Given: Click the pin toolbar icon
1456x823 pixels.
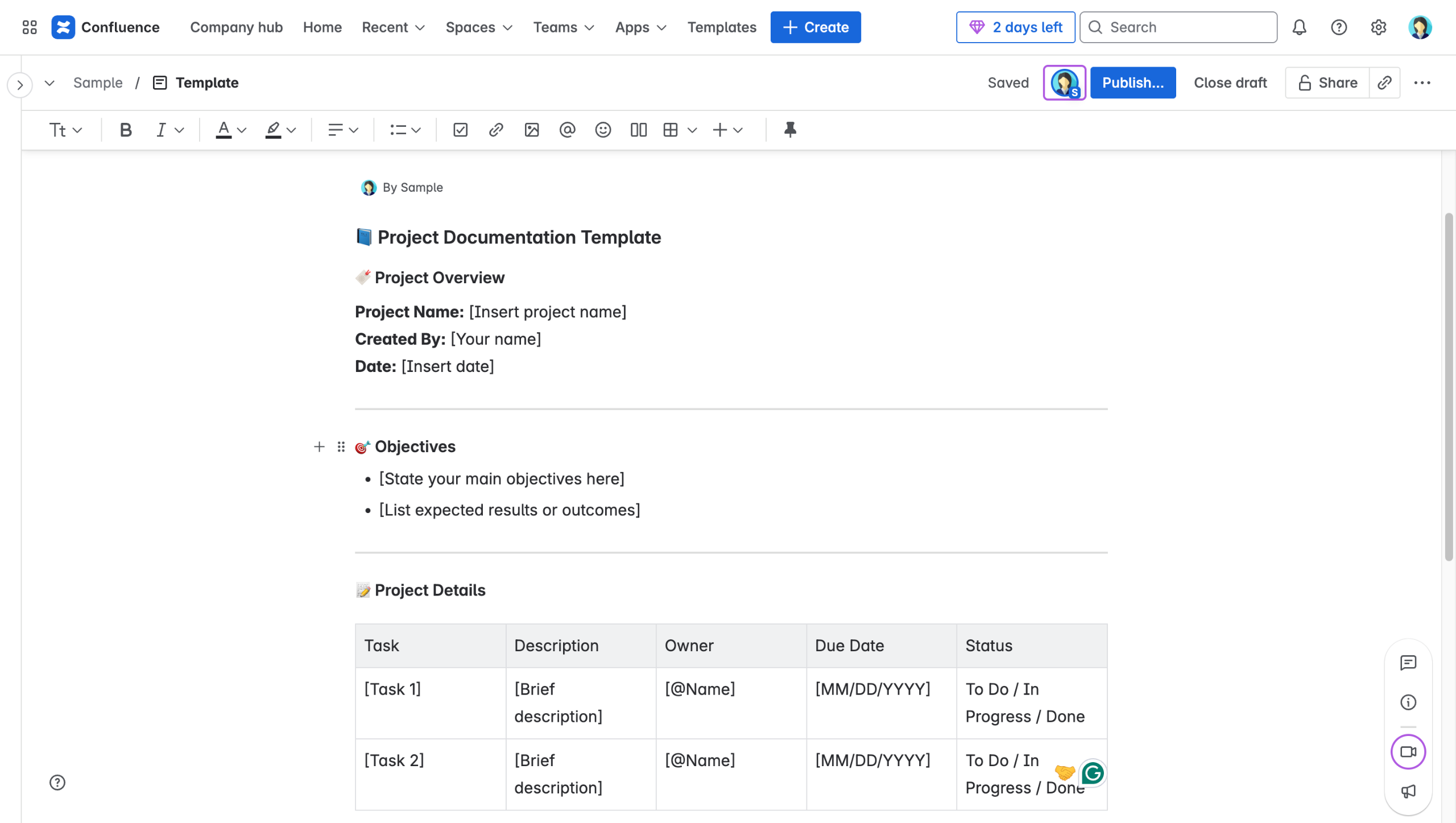Looking at the screenshot, I should coord(790,130).
